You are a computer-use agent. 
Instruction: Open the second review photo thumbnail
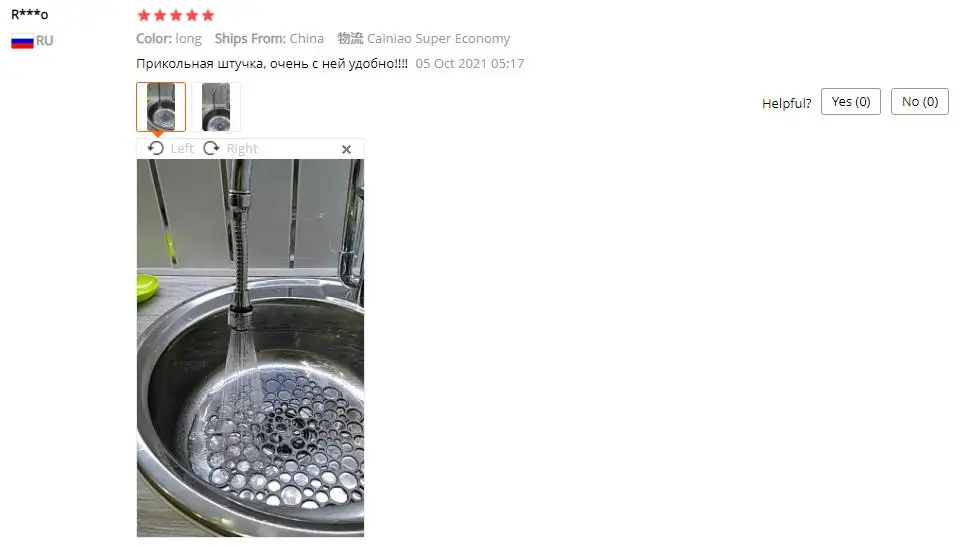216,107
